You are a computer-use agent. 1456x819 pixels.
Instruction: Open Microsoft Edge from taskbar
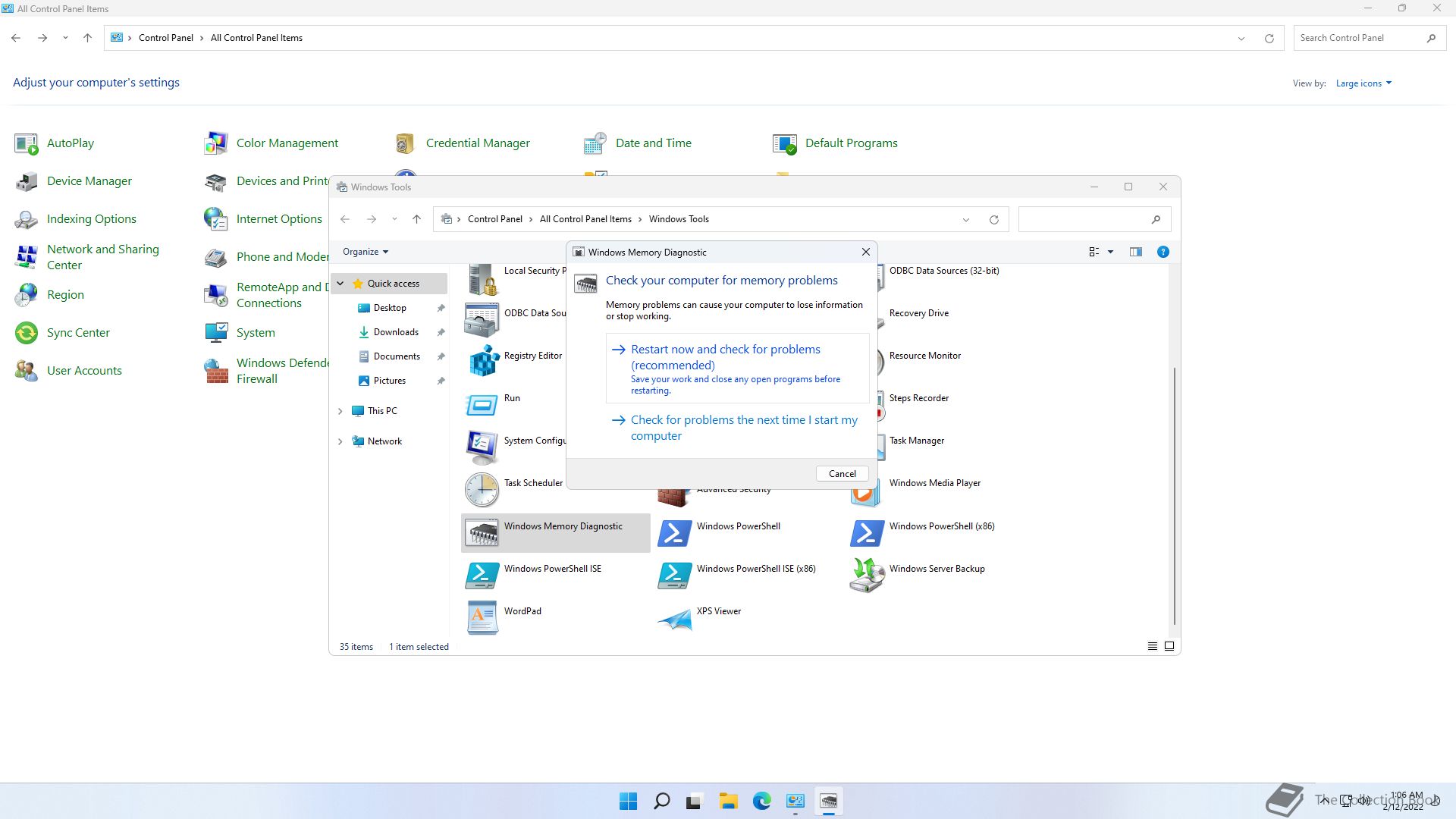click(761, 802)
